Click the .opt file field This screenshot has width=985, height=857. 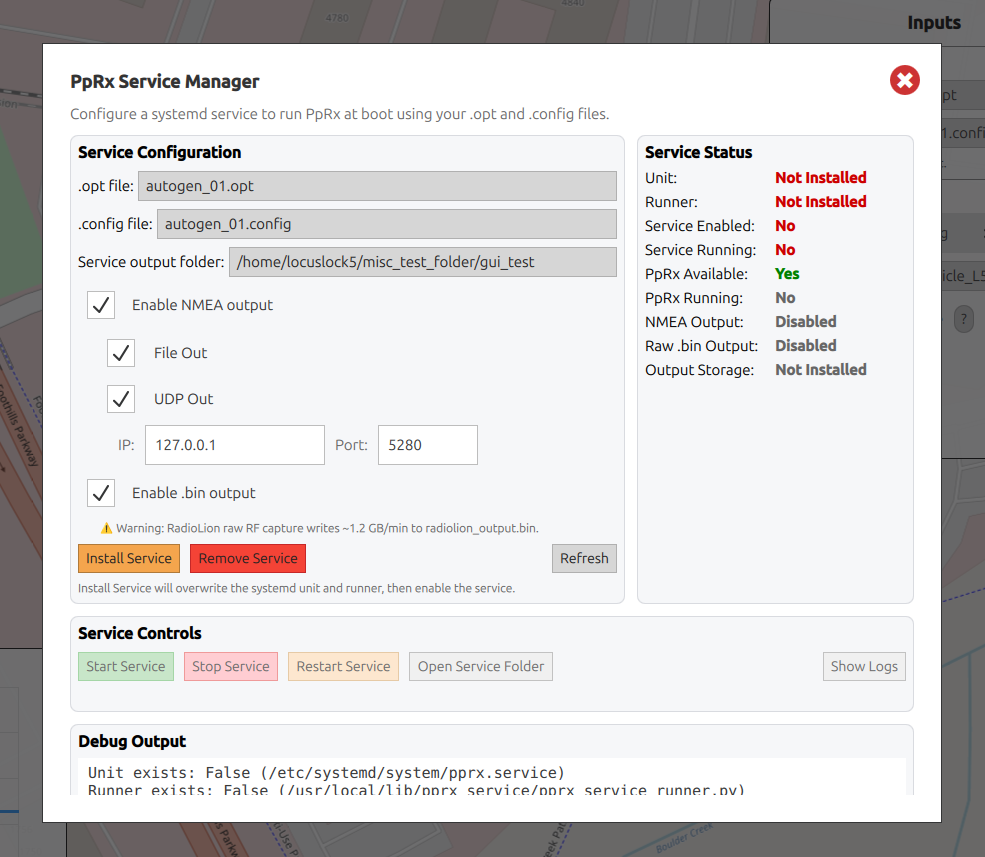click(x=377, y=186)
